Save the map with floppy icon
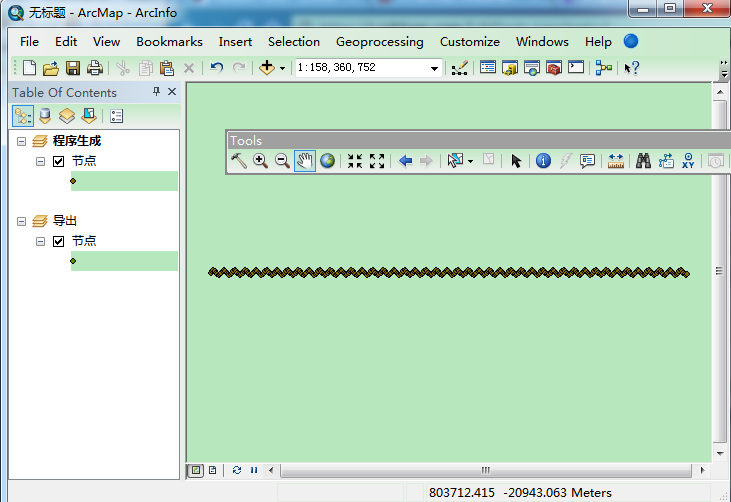Image resolution: width=731 pixels, height=502 pixels. pos(73,68)
